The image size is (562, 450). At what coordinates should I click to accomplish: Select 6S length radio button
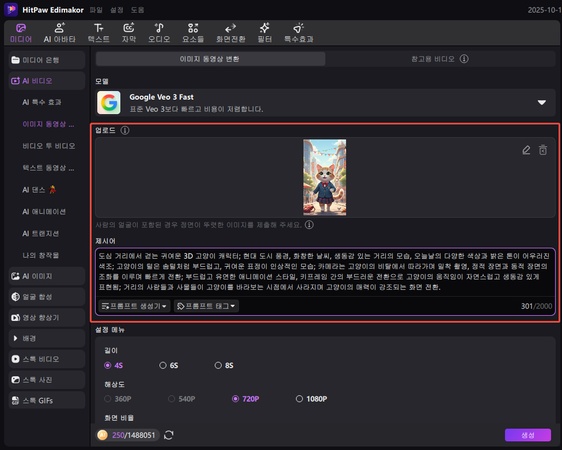tap(163, 365)
